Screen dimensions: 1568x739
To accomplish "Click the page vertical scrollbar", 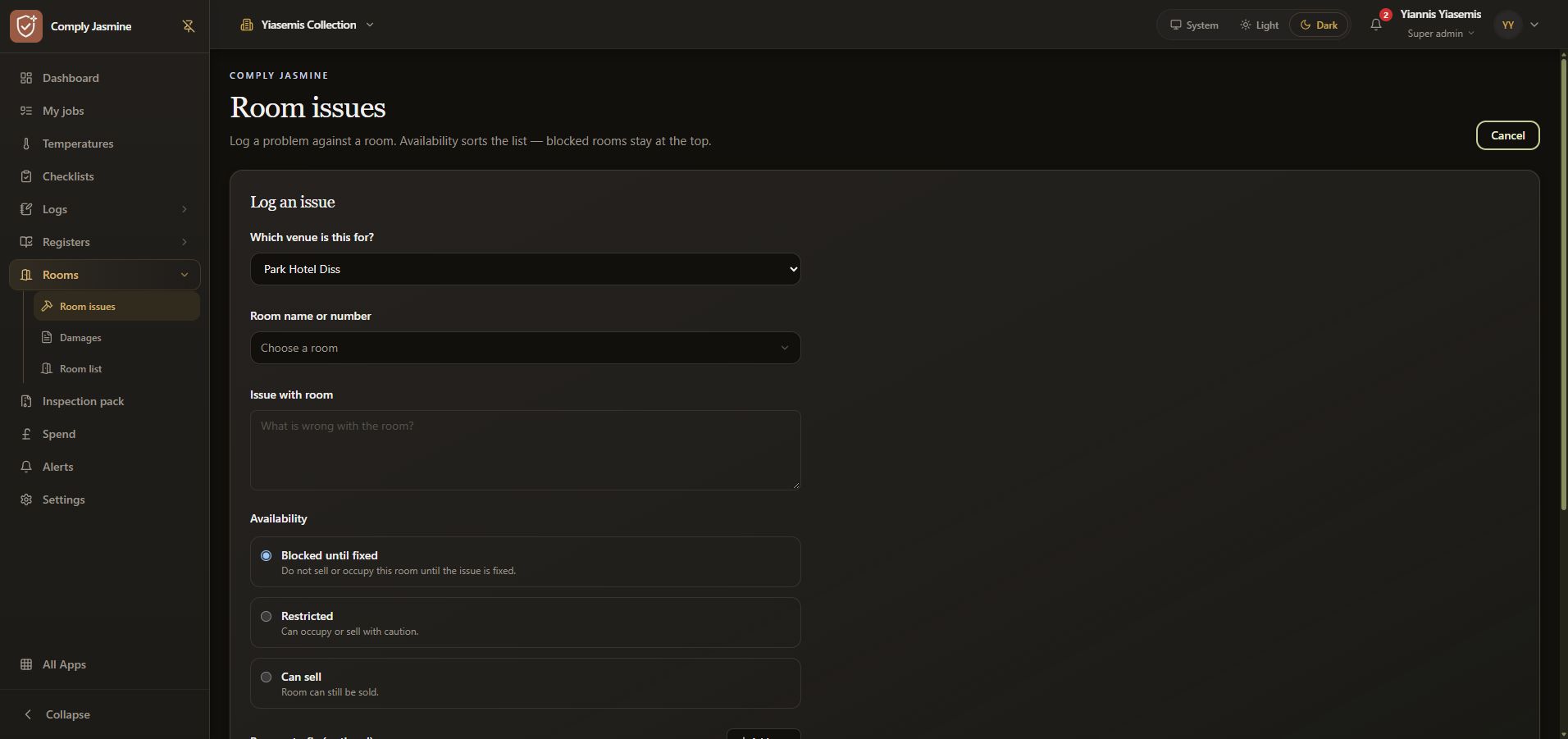I will [1563, 283].
